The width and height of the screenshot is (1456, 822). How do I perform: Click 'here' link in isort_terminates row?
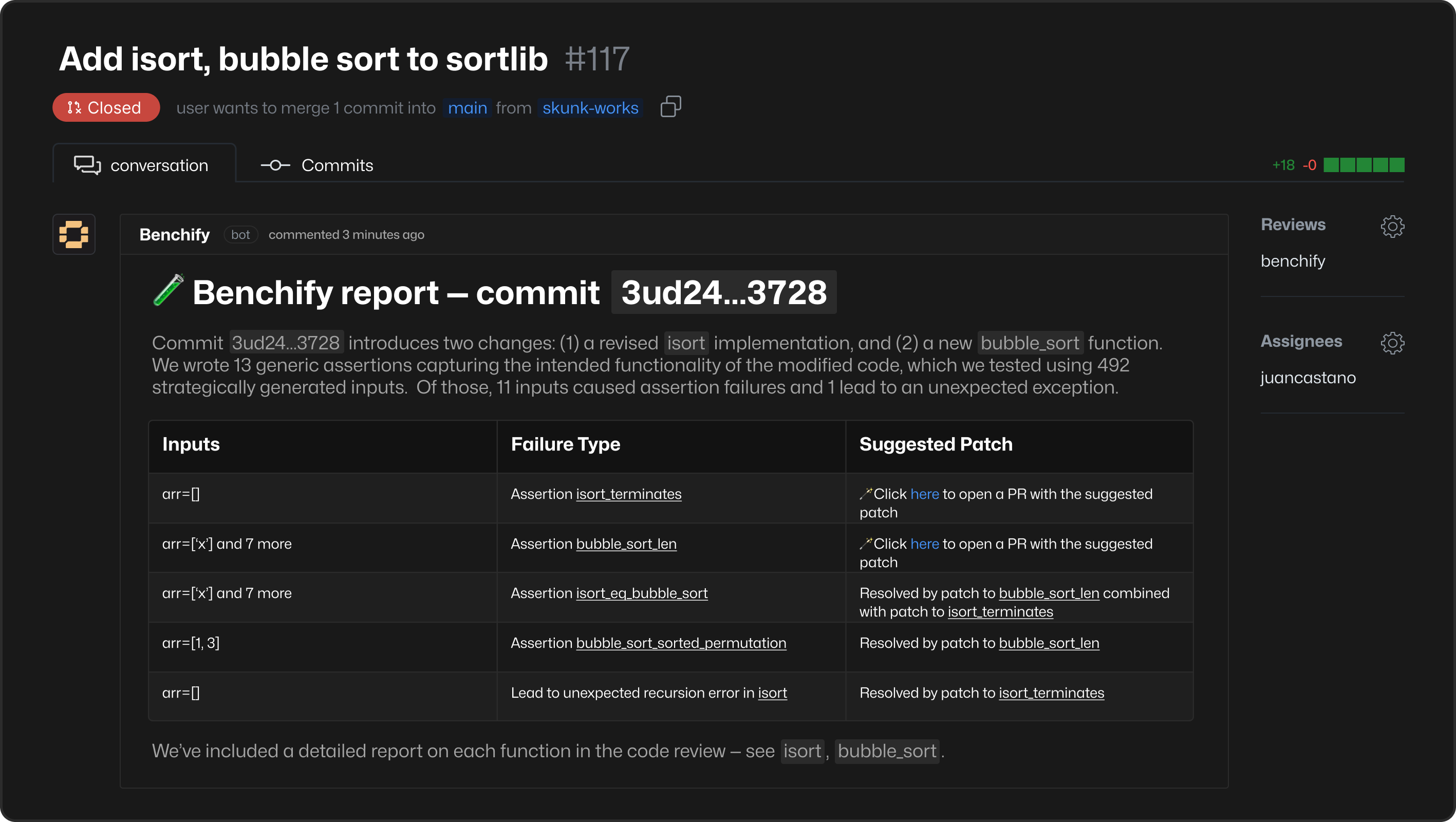coord(924,494)
